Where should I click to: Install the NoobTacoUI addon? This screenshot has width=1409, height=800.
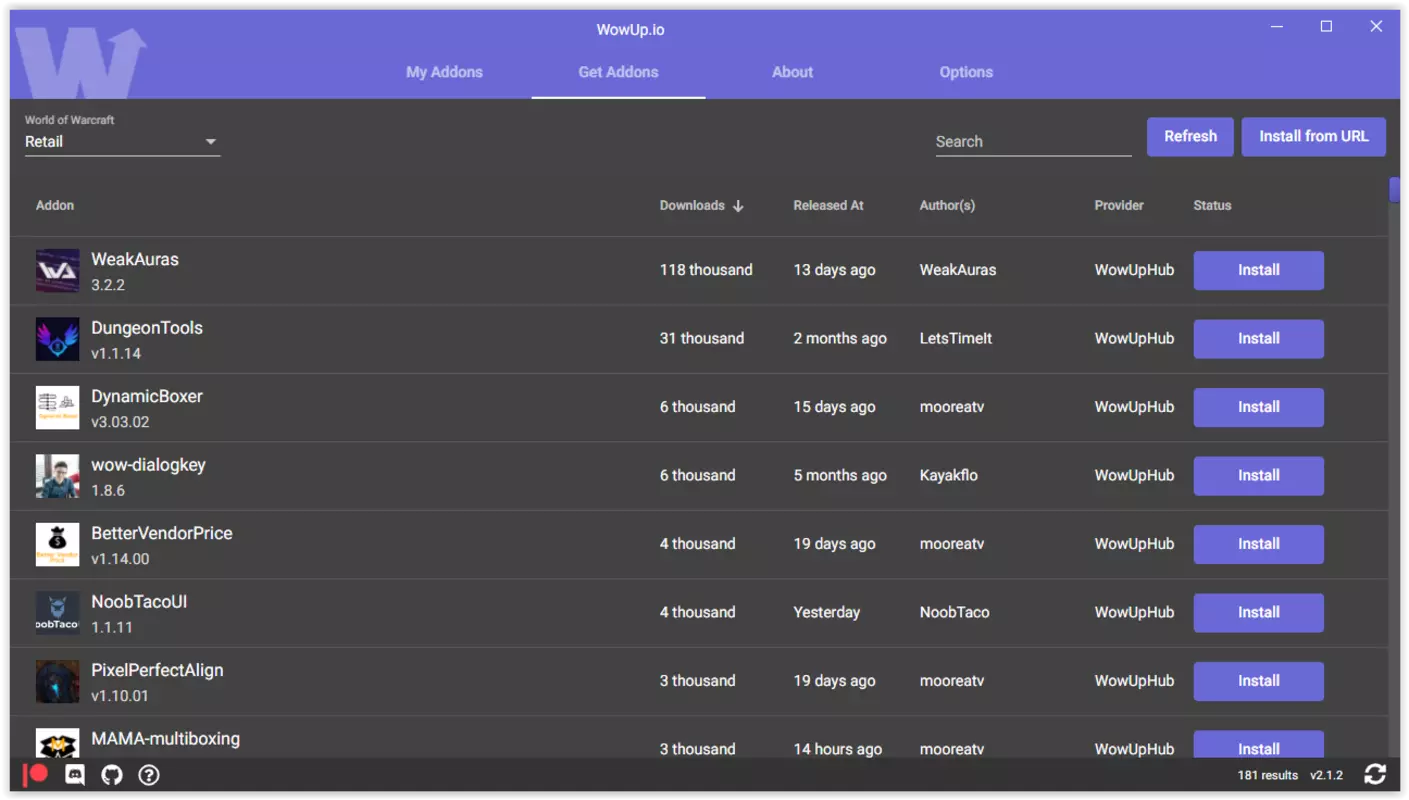tap(1258, 613)
